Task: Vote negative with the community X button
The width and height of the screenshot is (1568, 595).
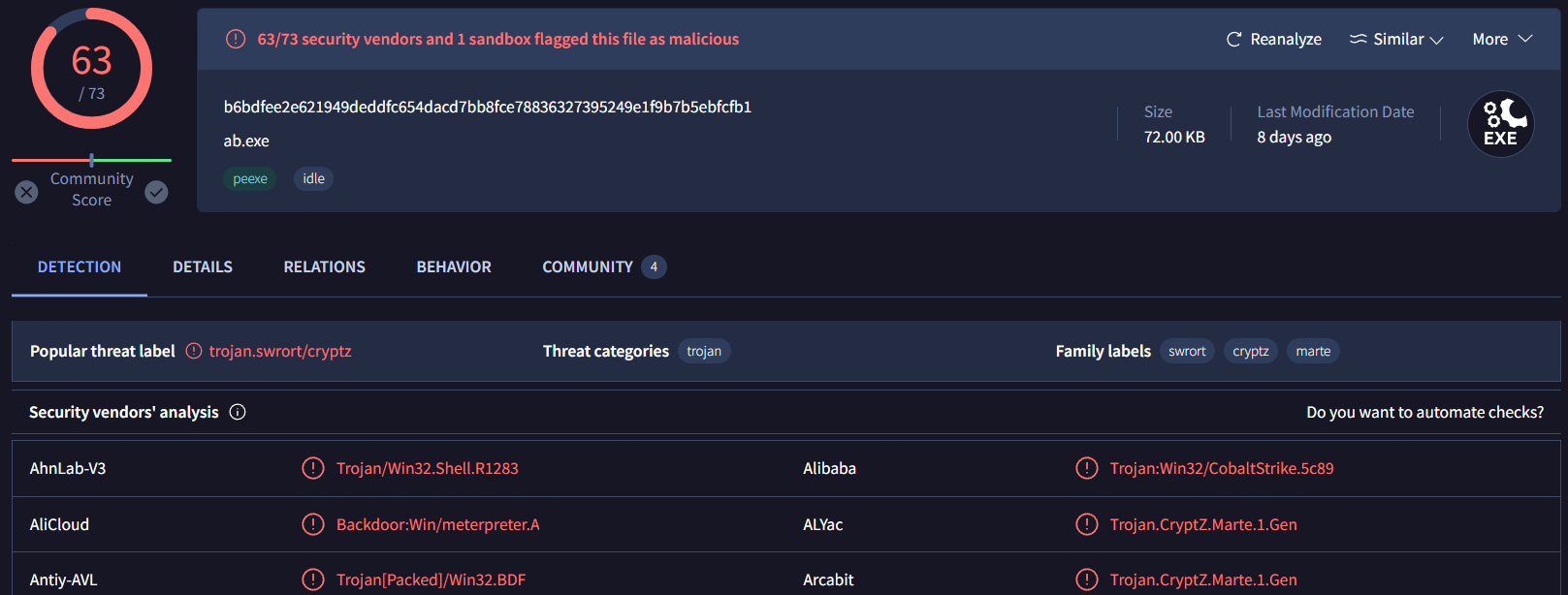Action: pos(27,192)
